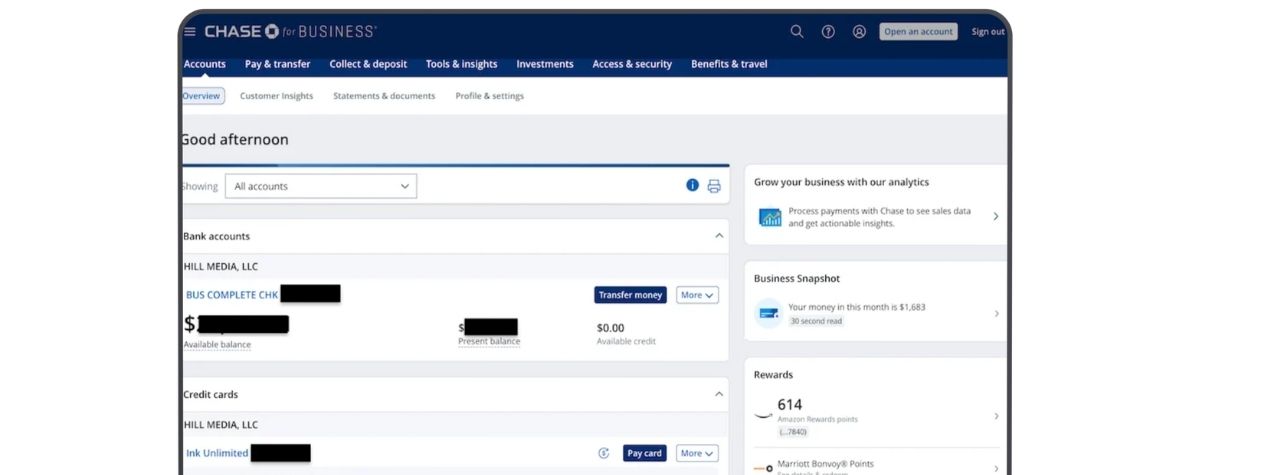Click the 30 second read tag
The height and width of the screenshot is (475, 1280).
click(815, 321)
